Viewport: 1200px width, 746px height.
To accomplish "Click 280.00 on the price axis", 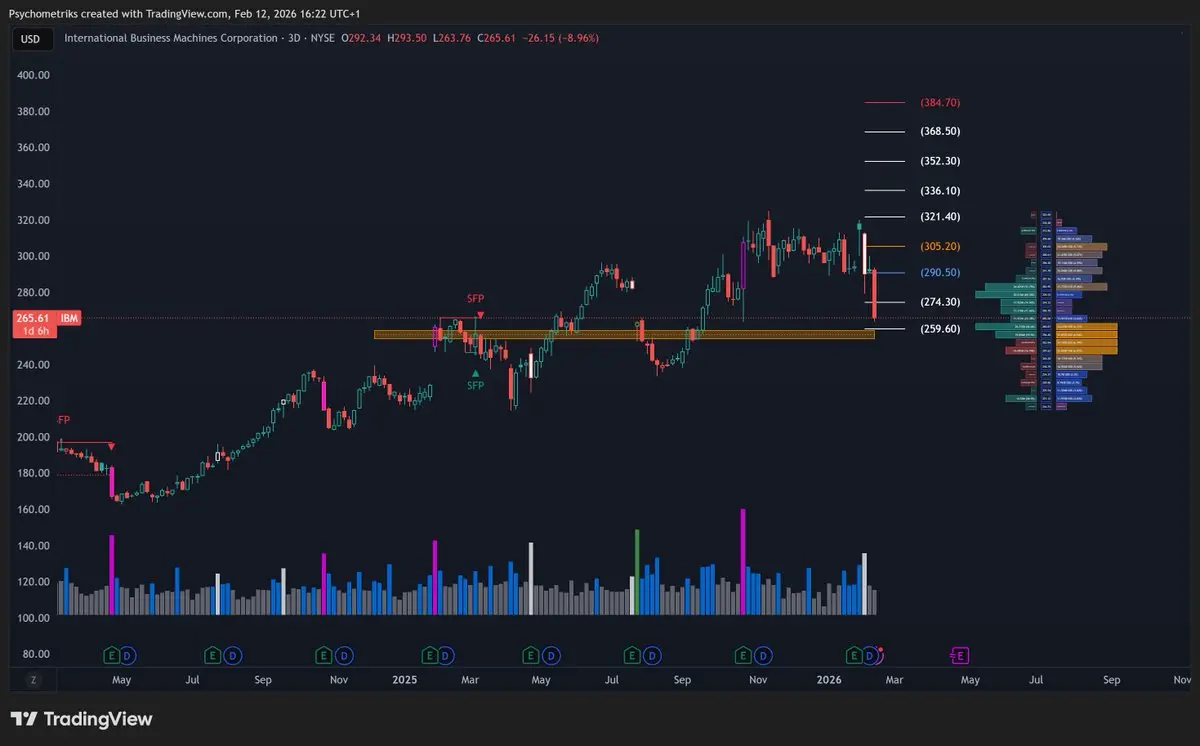I will point(35,292).
